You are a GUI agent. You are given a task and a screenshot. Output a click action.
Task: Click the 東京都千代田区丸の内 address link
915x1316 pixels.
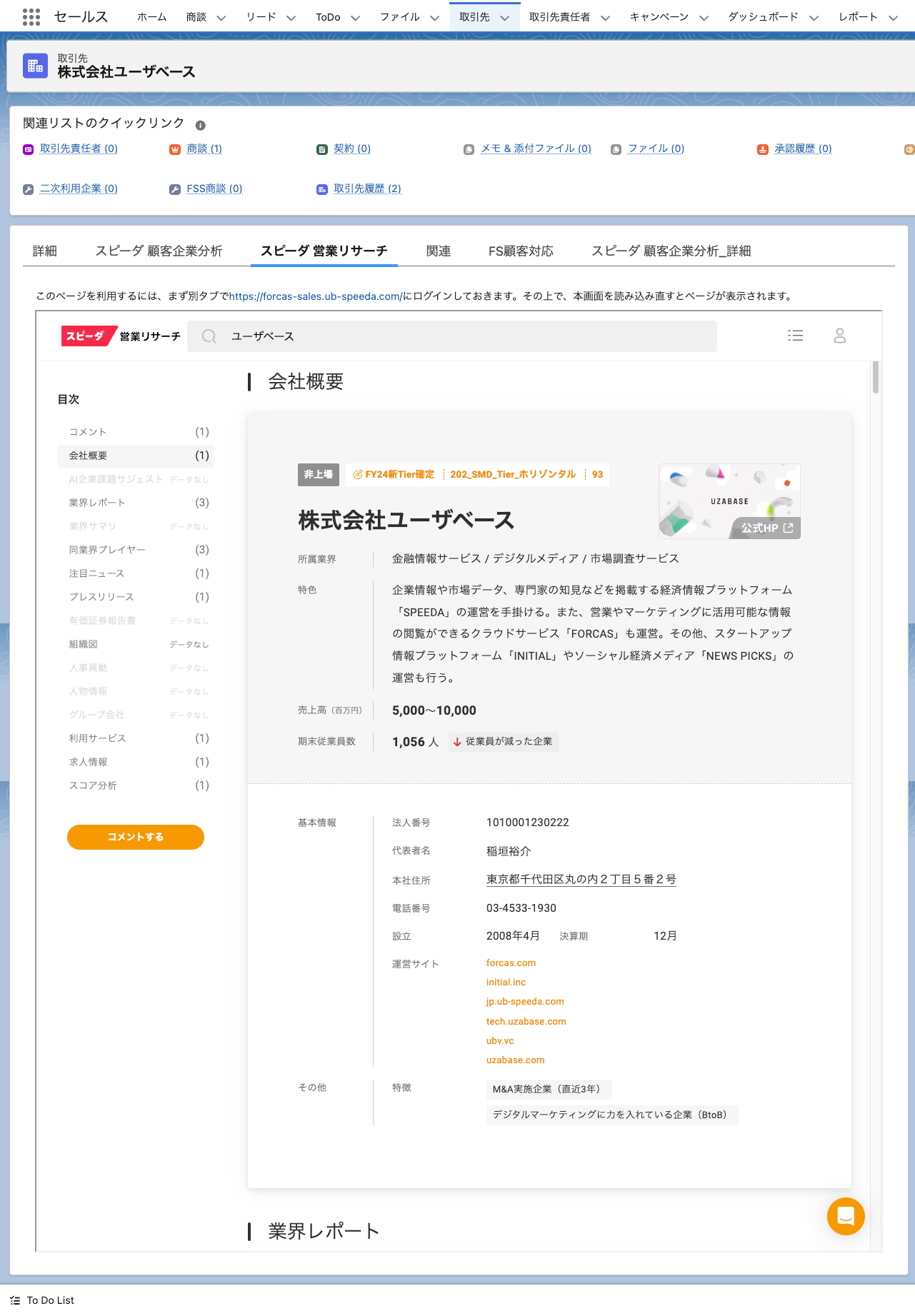(581, 880)
